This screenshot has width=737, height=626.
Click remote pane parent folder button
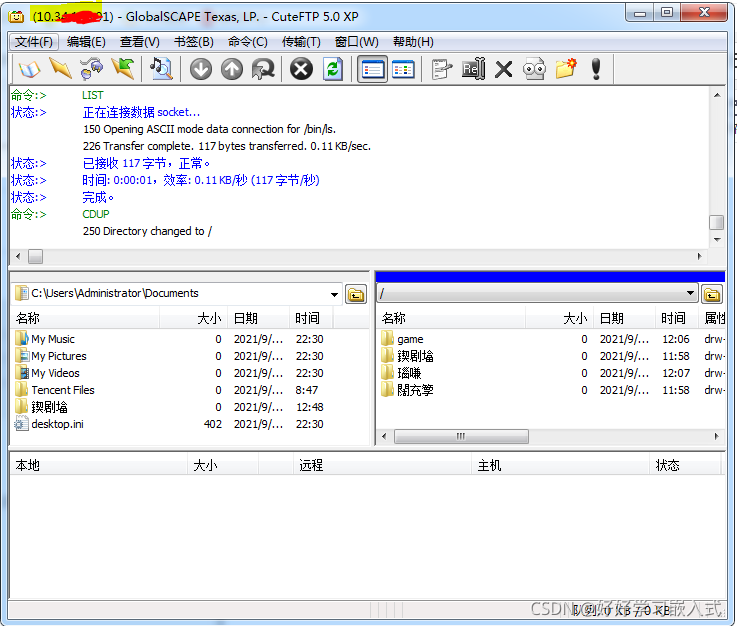(712, 295)
